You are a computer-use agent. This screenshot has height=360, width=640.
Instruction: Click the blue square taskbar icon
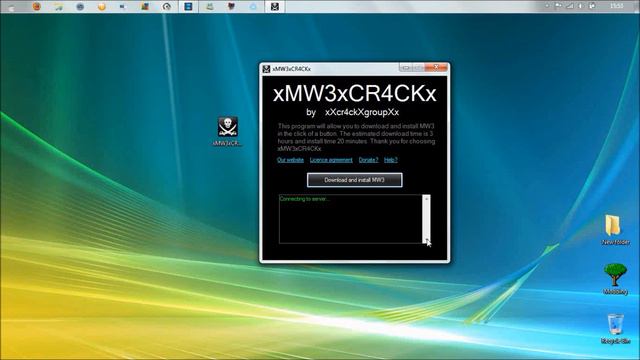point(188,6)
